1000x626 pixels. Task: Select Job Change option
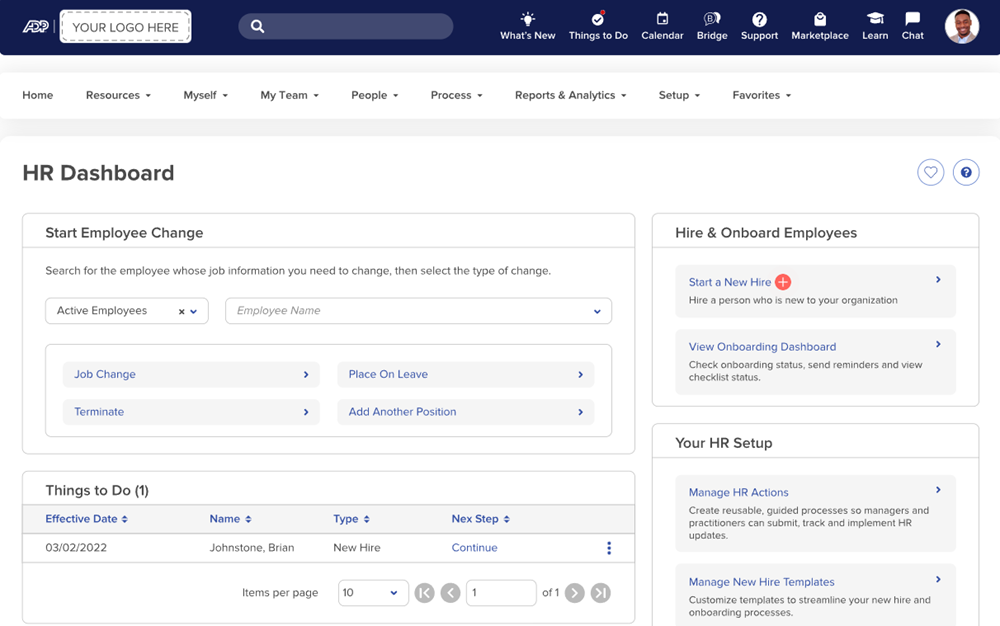click(x=191, y=374)
